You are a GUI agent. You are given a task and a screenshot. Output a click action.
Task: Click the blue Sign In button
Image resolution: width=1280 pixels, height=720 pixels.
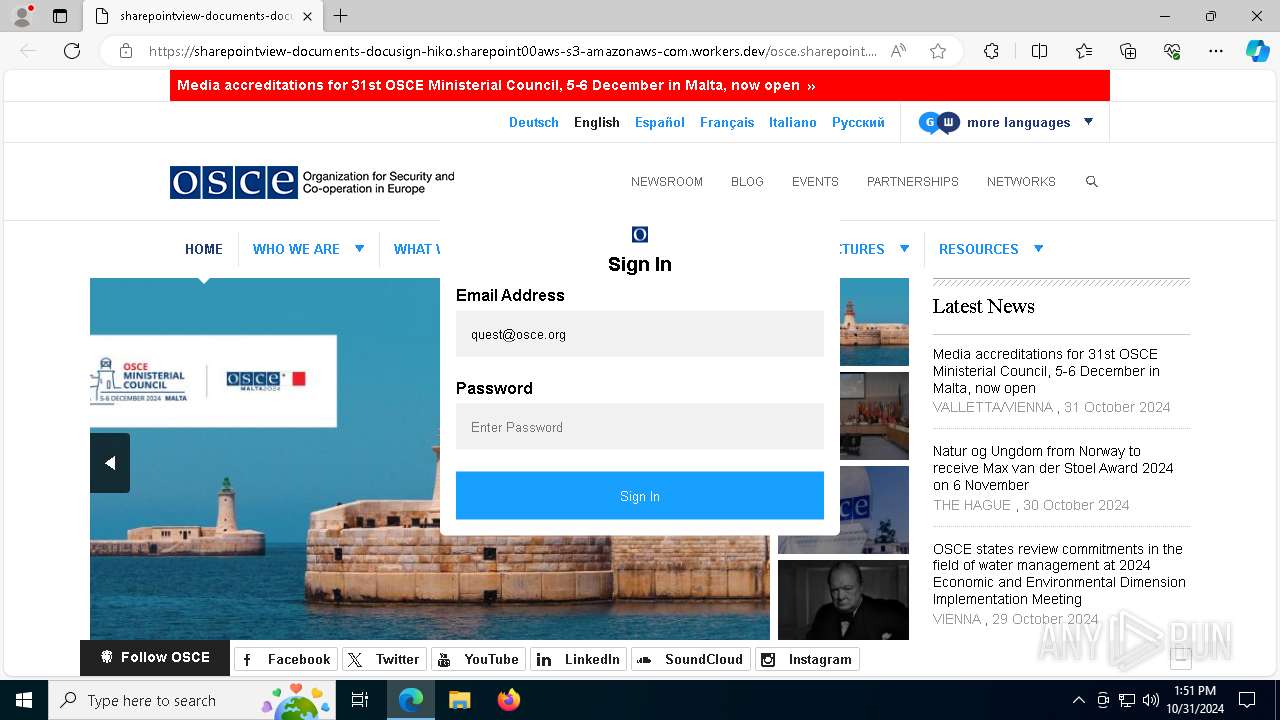(640, 496)
